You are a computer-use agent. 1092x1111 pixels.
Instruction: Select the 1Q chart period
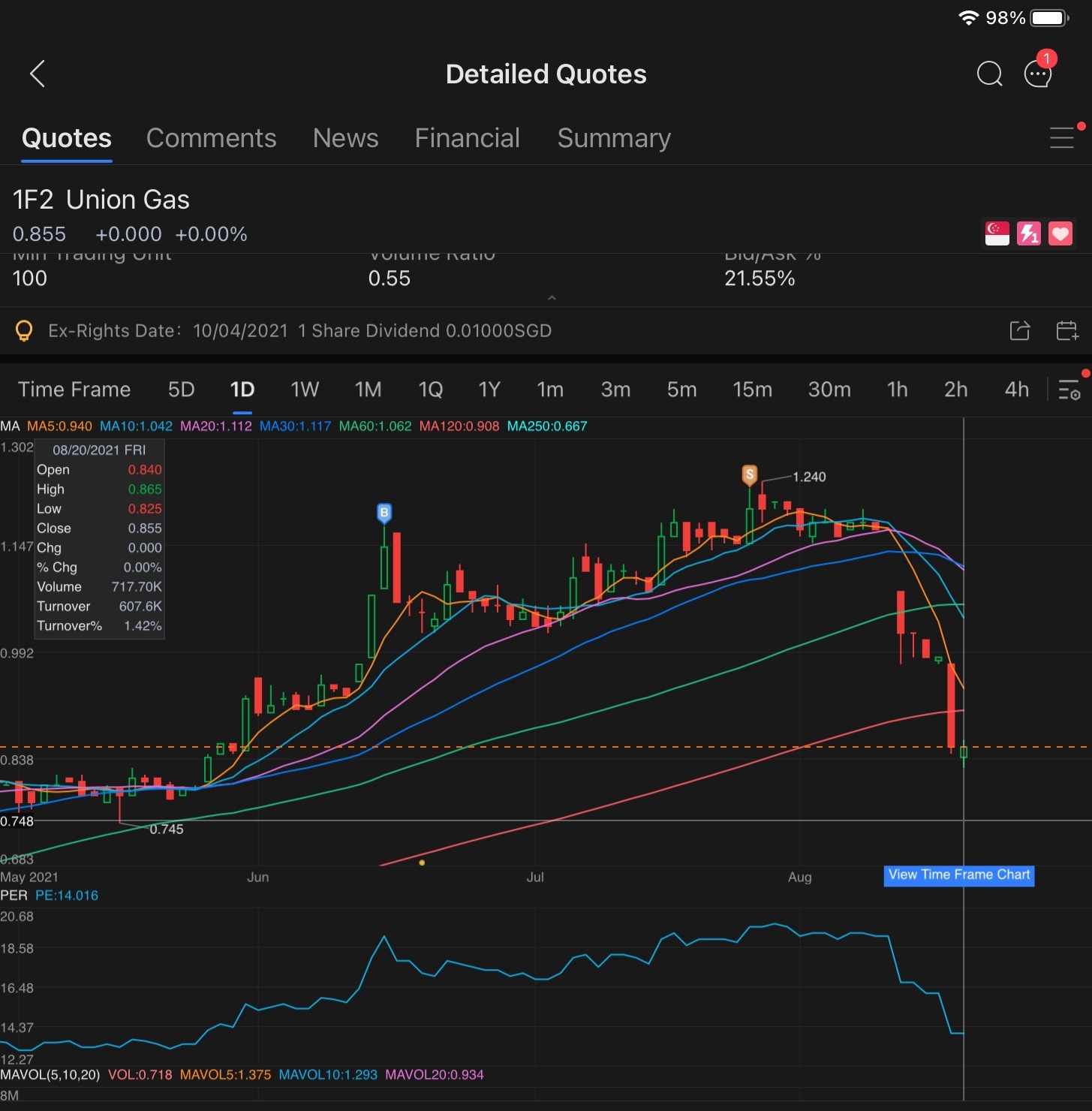(x=431, y=390)
